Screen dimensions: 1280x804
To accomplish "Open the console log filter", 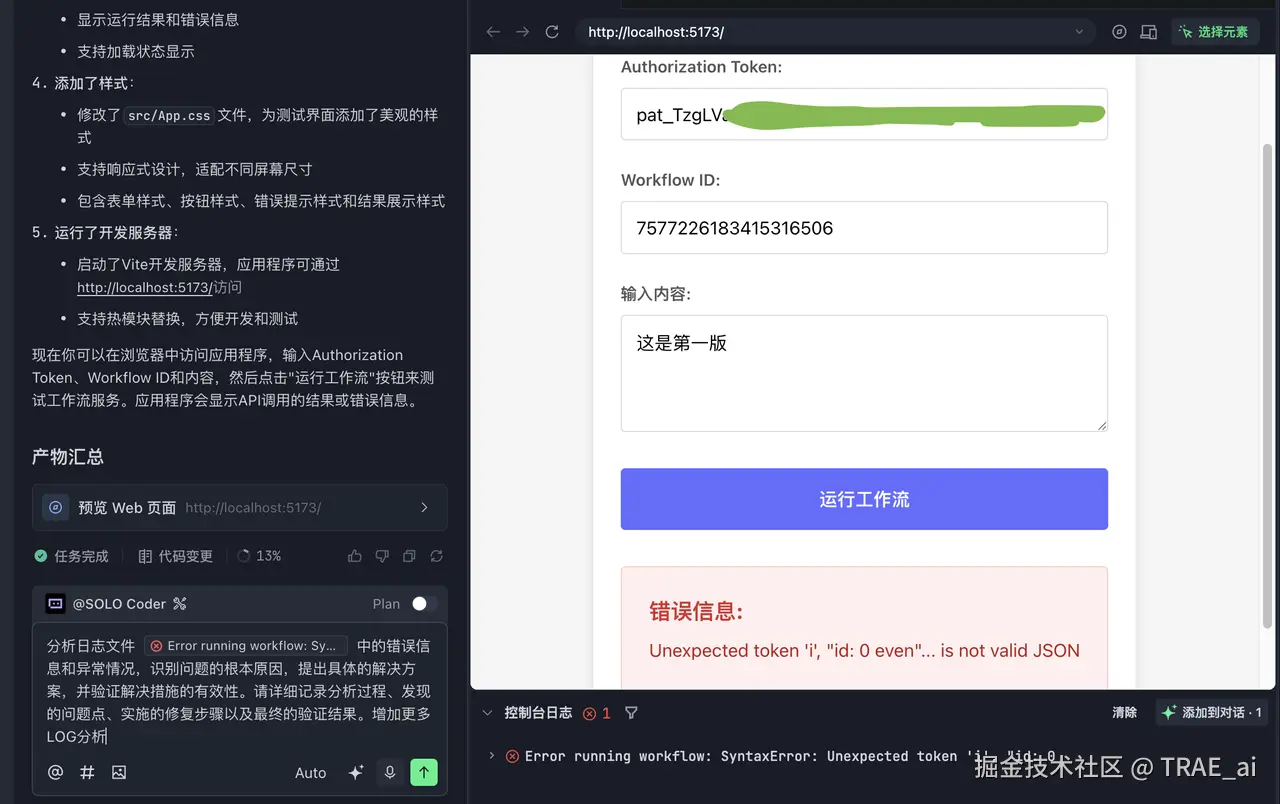I will [x=631, y=713].
